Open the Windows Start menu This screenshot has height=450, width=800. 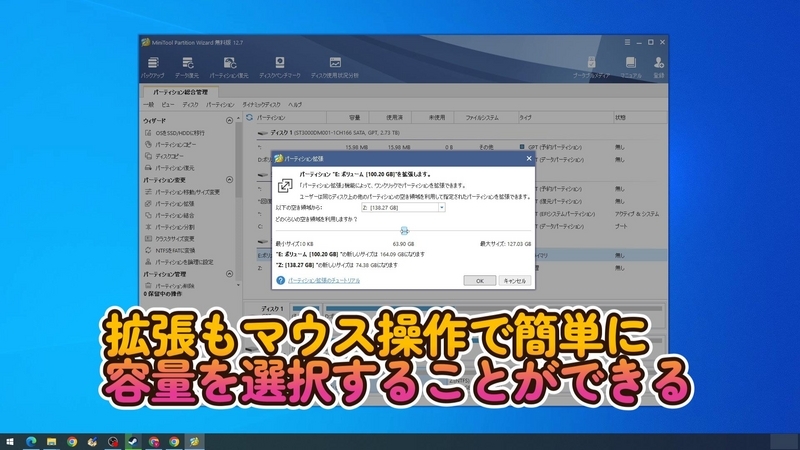tap(9, 442)
